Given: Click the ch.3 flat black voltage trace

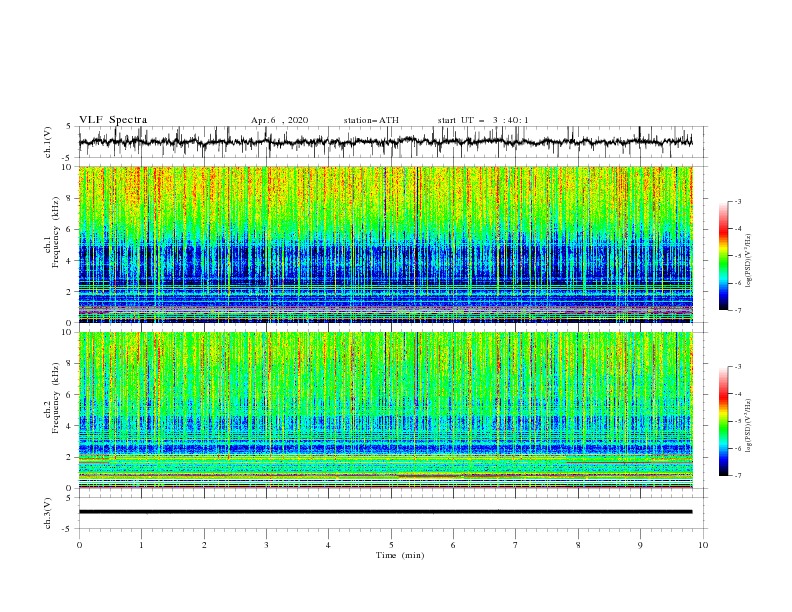Looking at the screenshot, I should (x=385, y=512).
